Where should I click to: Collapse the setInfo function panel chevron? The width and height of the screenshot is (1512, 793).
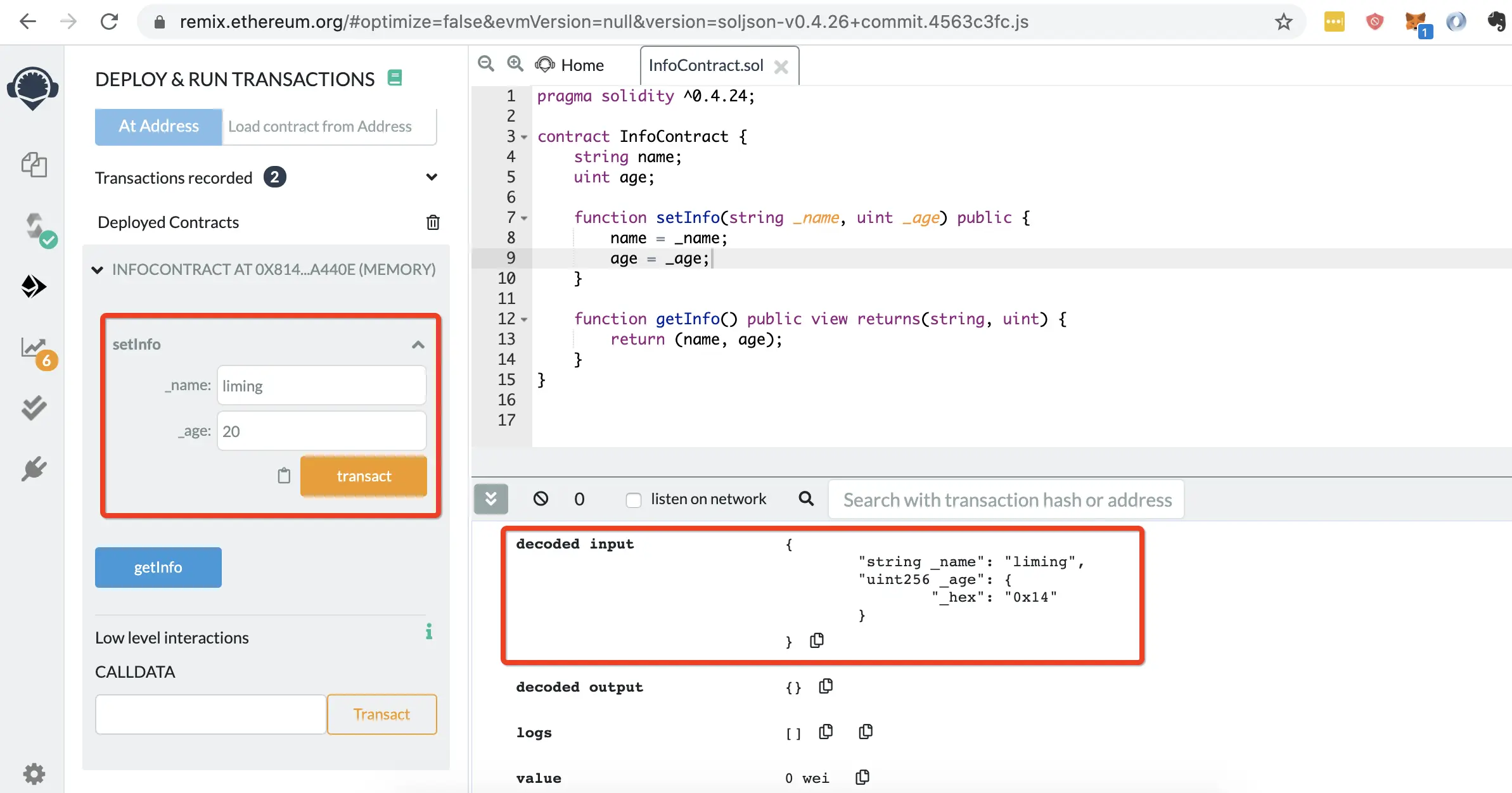coord(418,345)
